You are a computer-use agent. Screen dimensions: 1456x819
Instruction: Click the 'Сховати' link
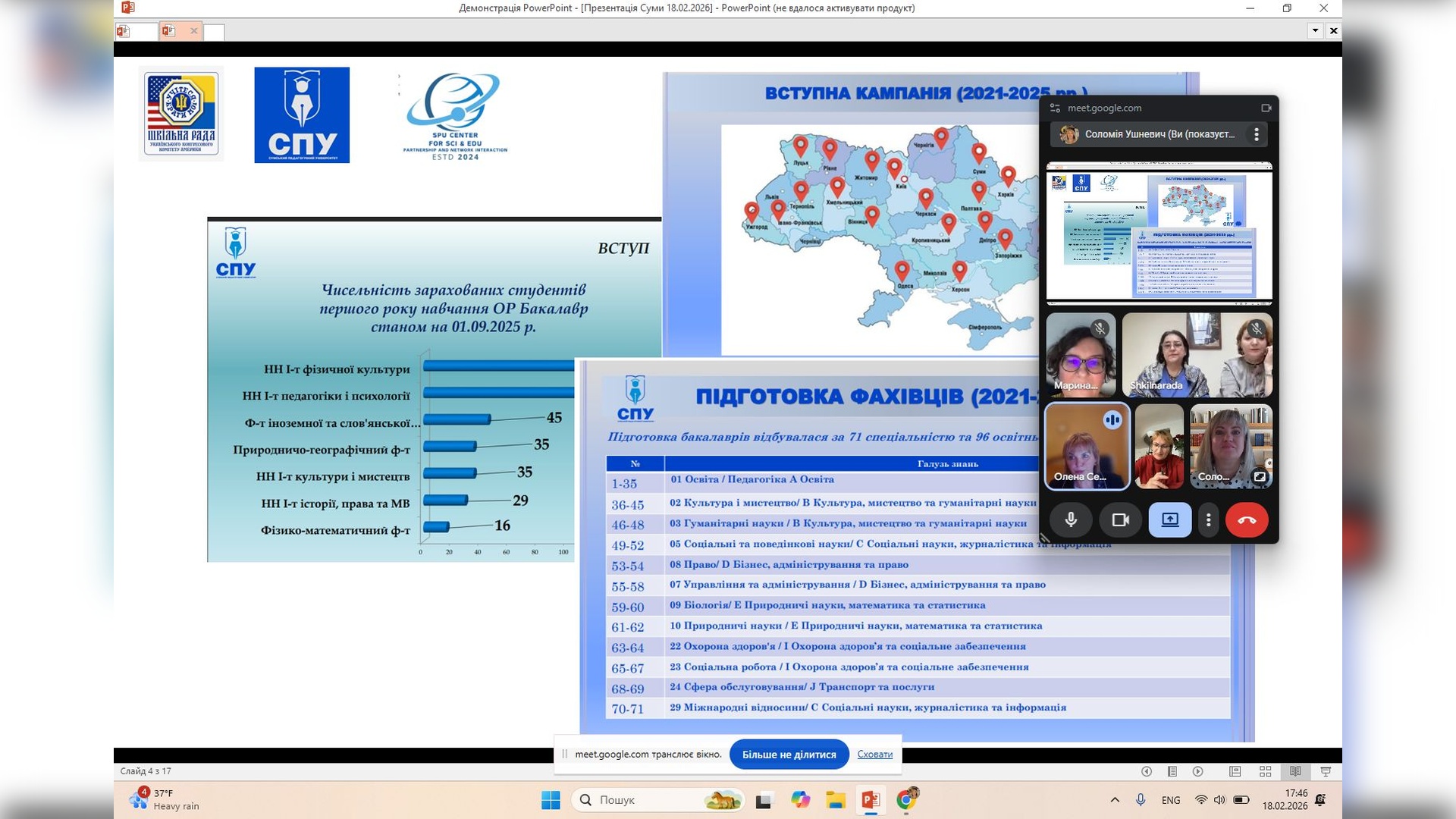(874, 755)
